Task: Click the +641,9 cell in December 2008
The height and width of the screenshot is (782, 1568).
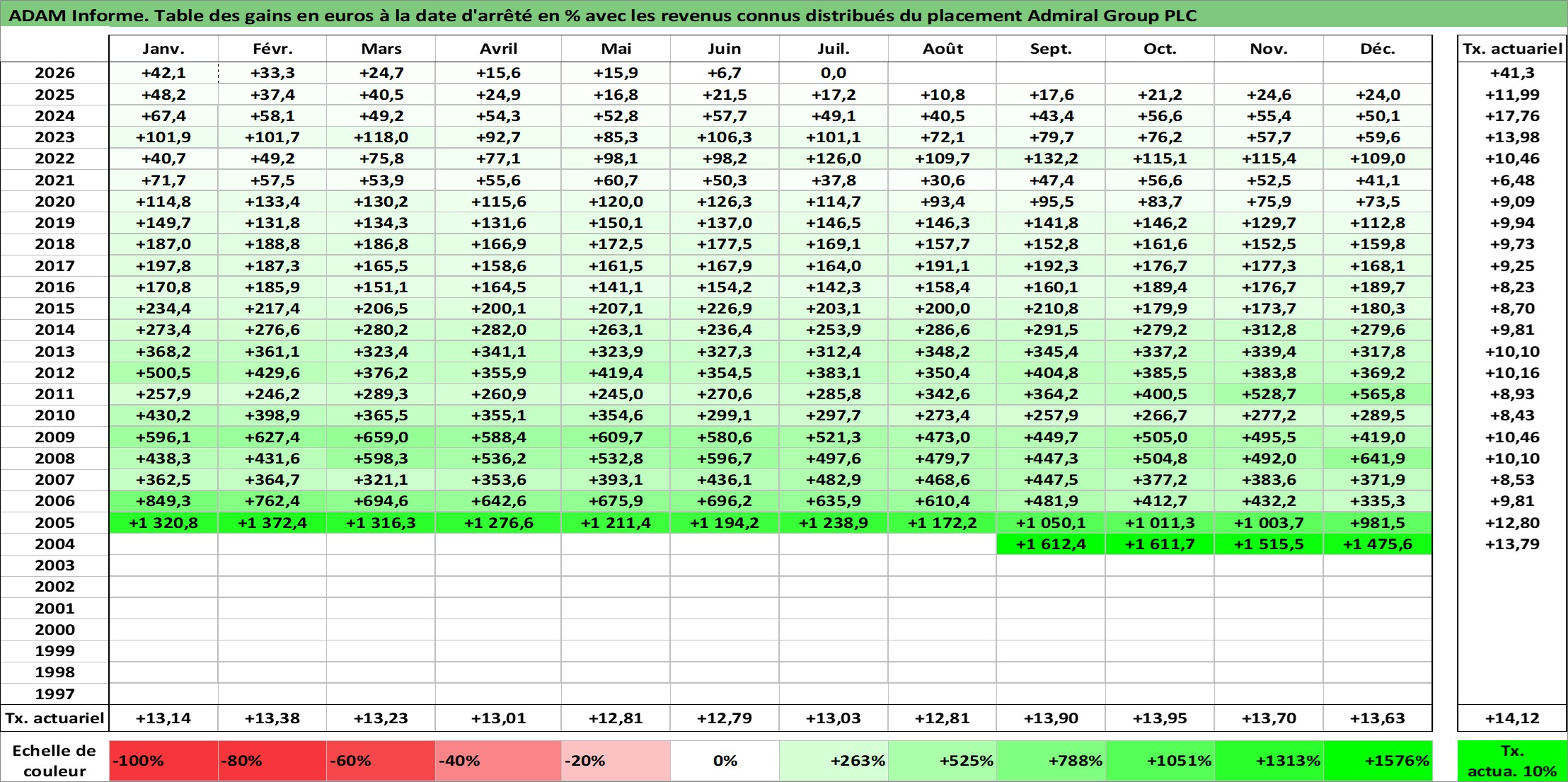Action: point(1378,459)
